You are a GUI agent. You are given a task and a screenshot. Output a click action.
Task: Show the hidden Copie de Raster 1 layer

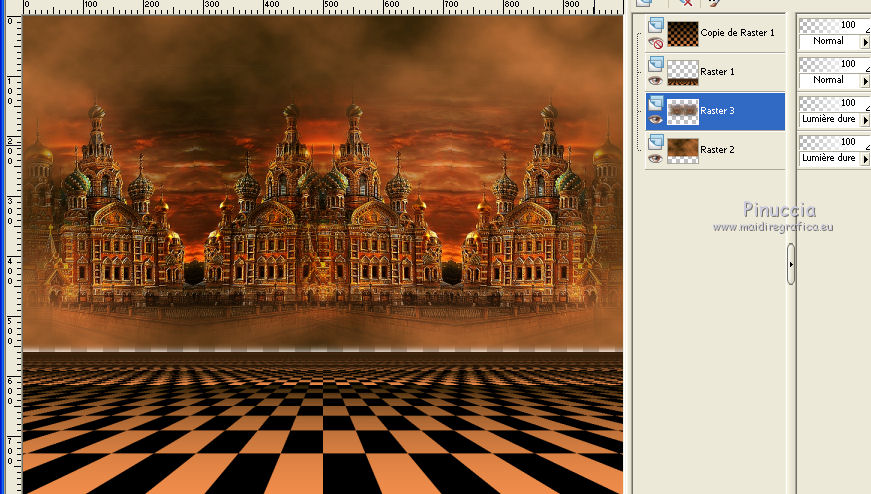[656, 43]
